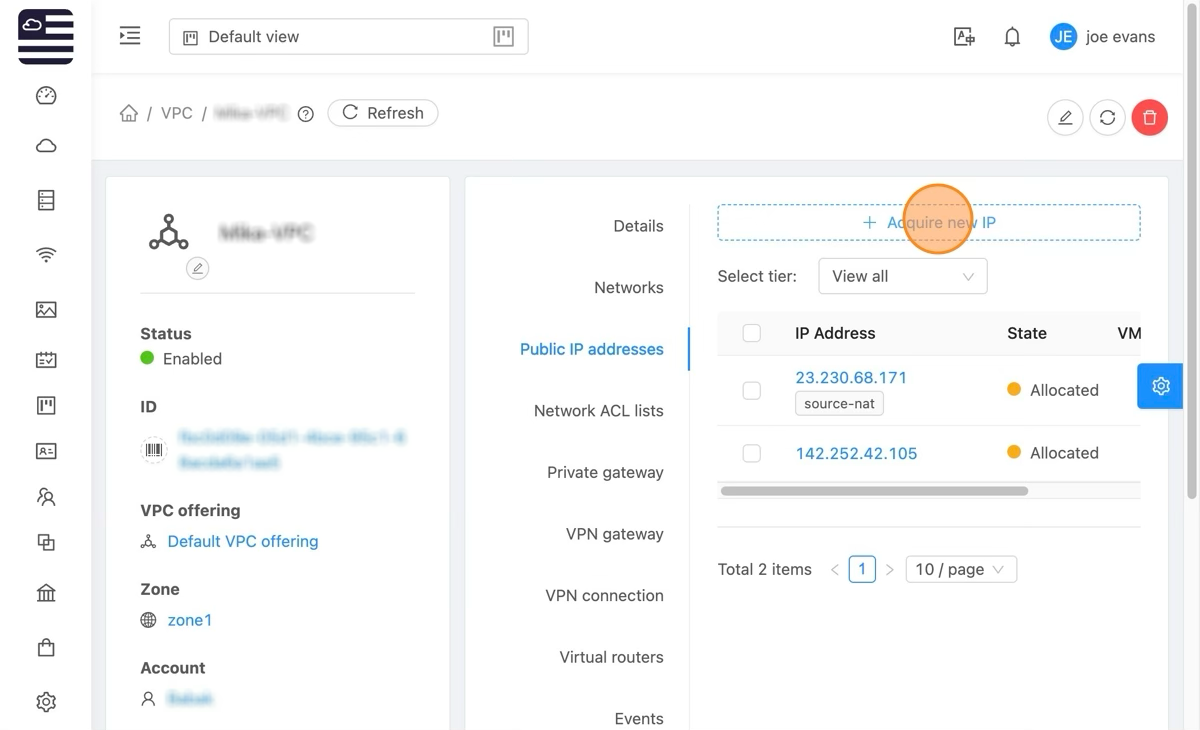Select the checkbox for 142.252.42.105
The width and height of the screenshot is (1200, 730).
(x=752, y=454)
